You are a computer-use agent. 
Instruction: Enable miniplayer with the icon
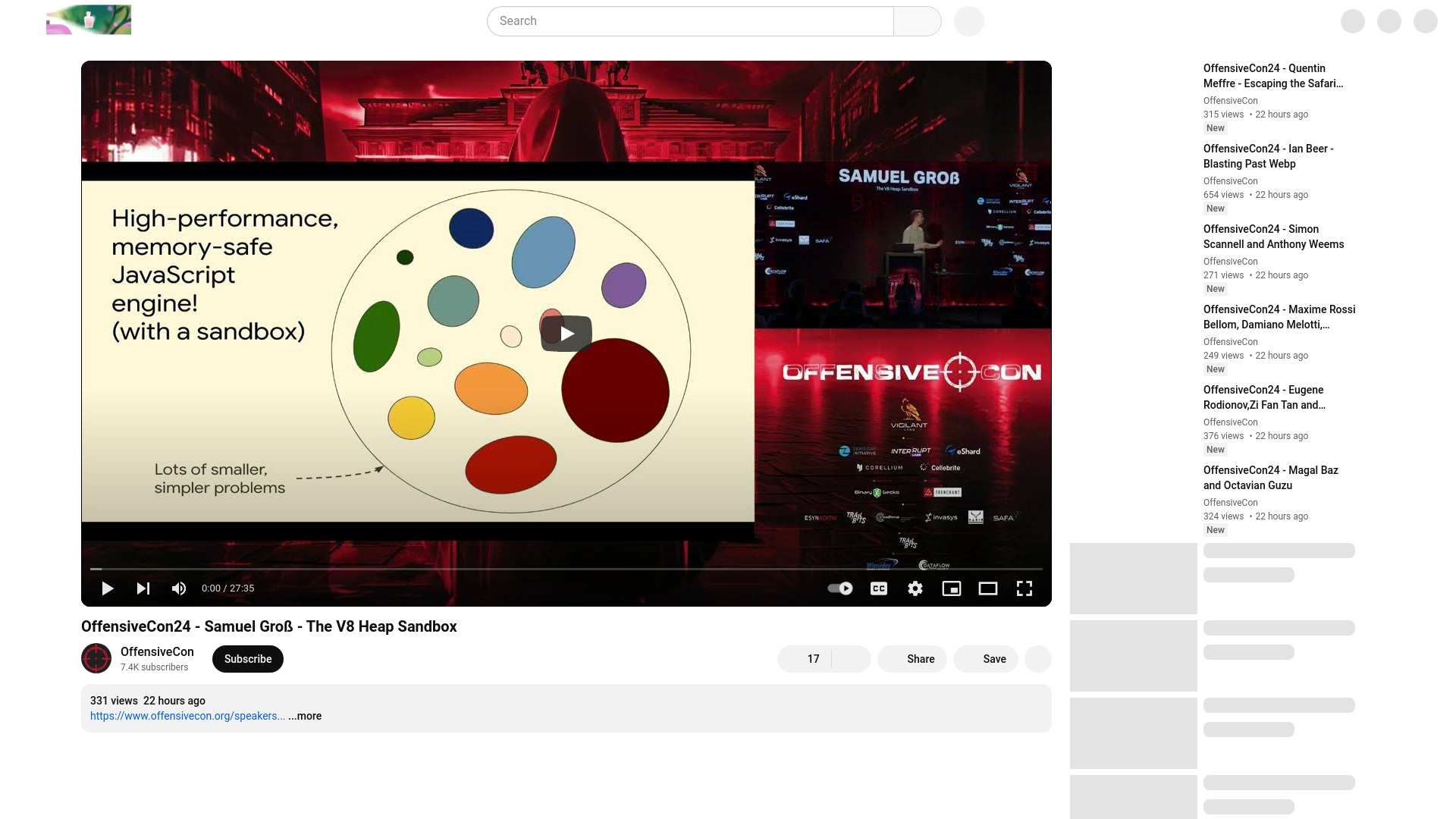951,588
